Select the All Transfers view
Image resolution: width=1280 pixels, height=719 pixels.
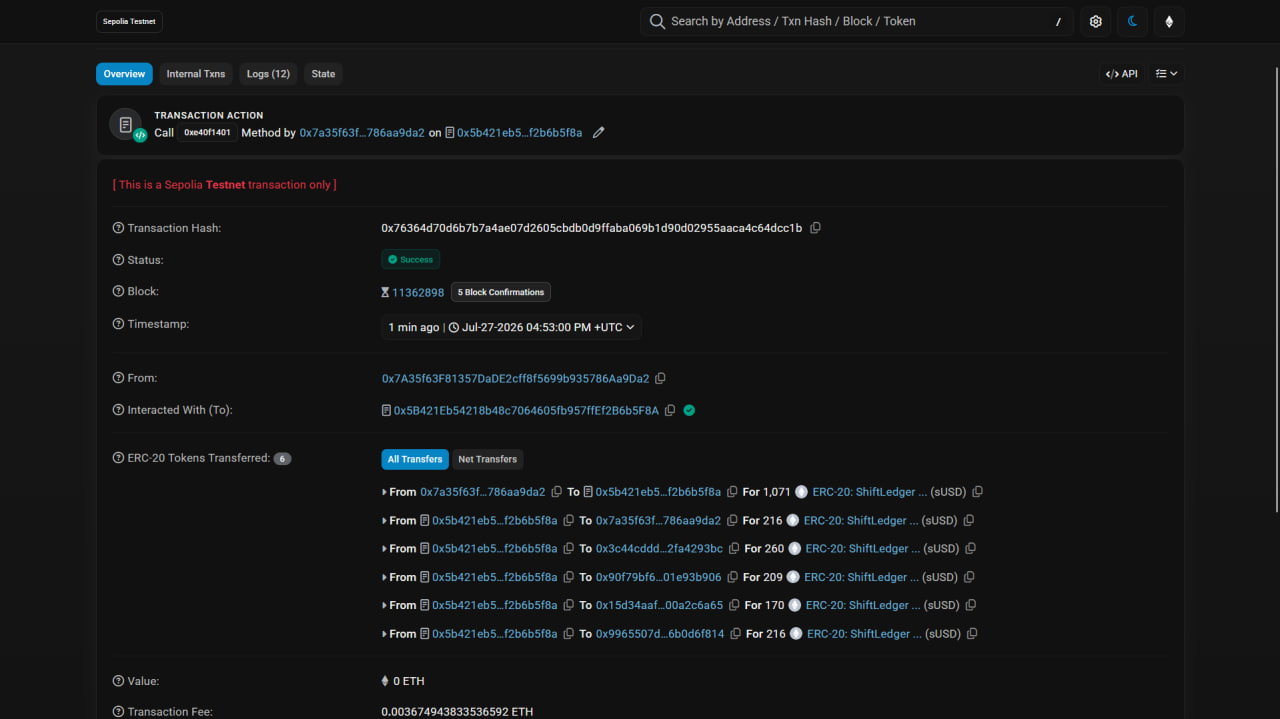click(x=415, y=459)
